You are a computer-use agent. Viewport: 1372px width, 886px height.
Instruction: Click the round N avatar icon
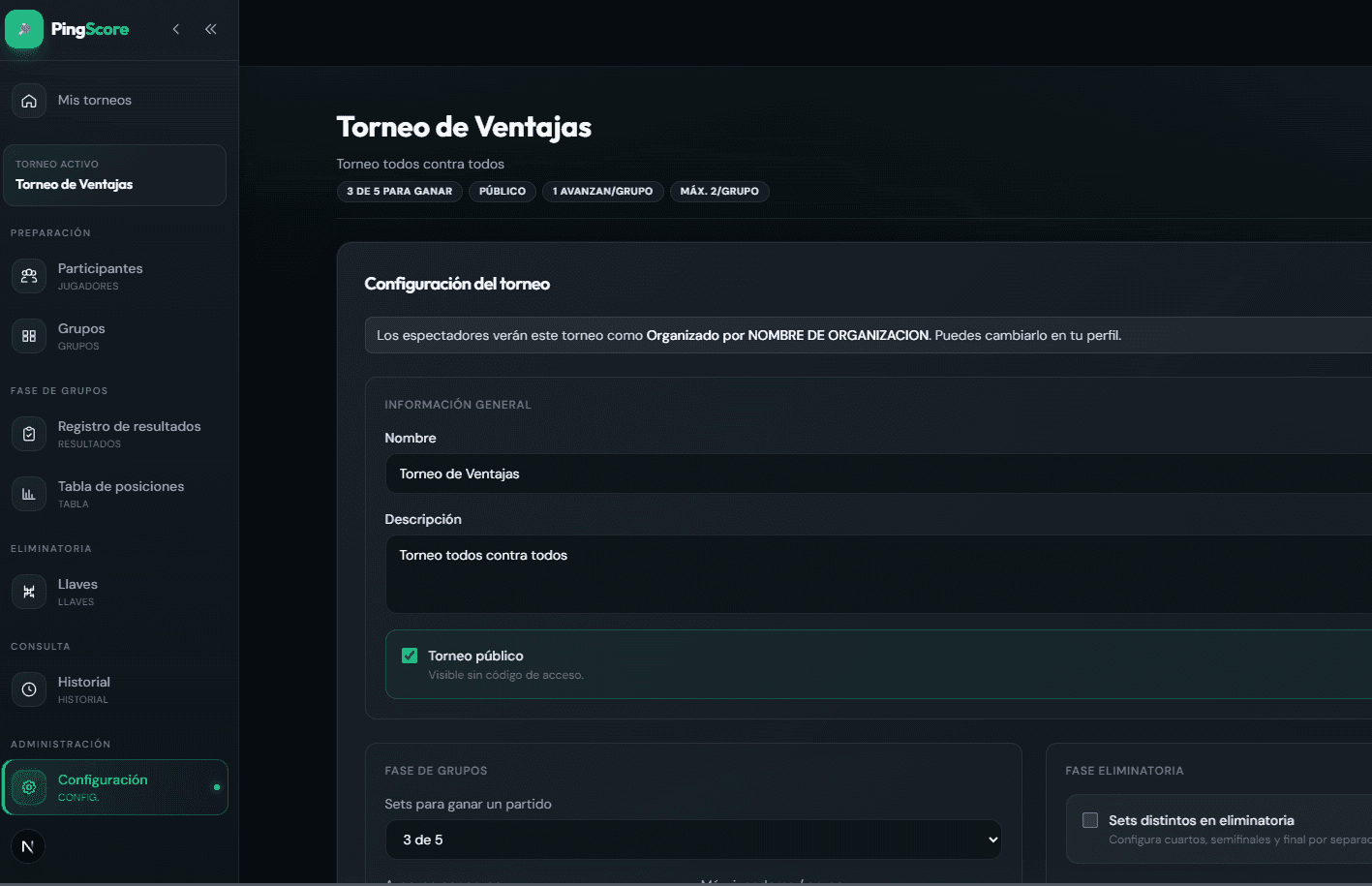pos(28,846)
